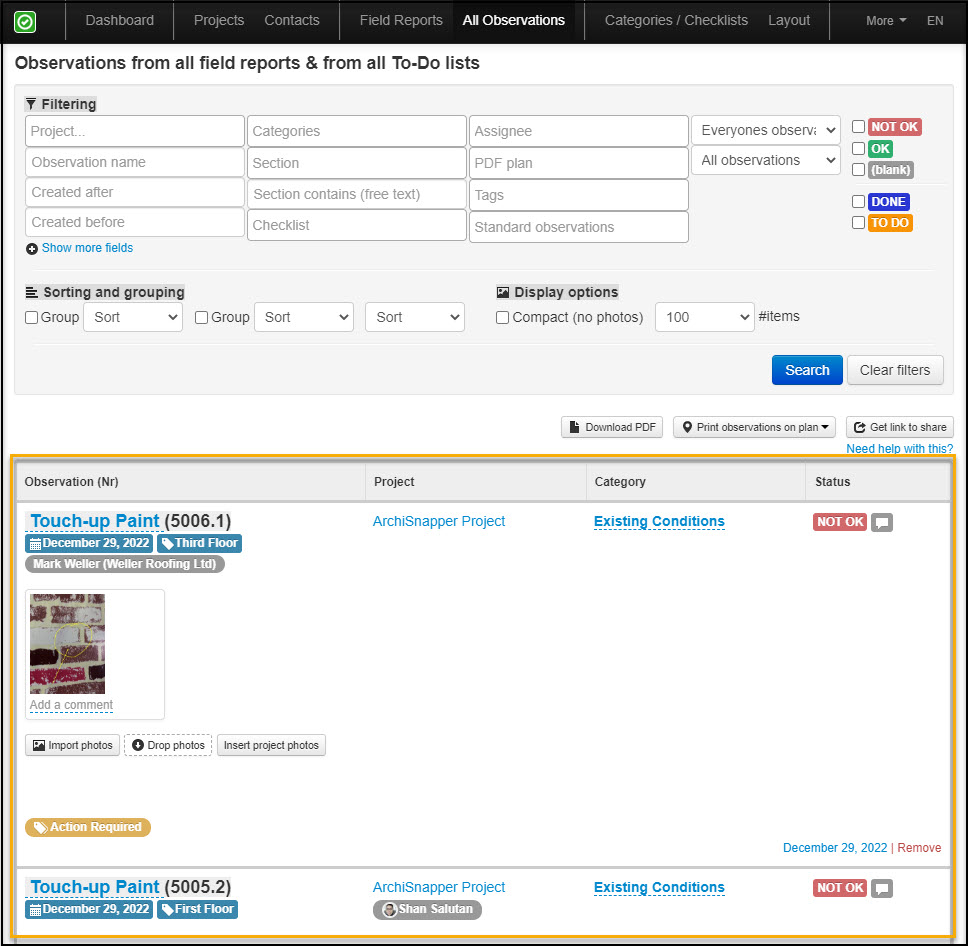
Task: Check the DONE filter checkbox
Action: click(x=858, y=201)
